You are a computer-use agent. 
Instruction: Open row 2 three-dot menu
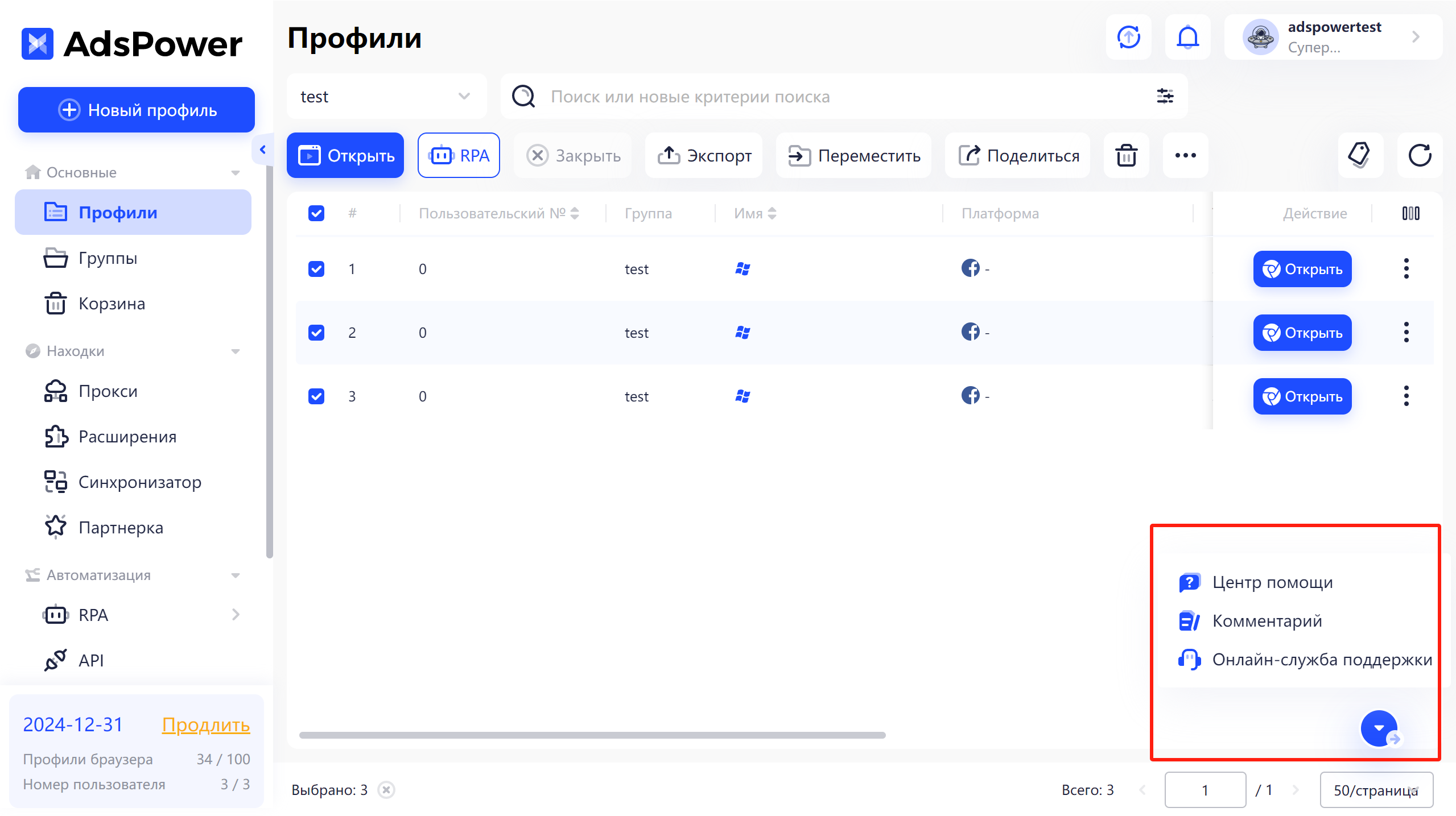click(1406, 332)
